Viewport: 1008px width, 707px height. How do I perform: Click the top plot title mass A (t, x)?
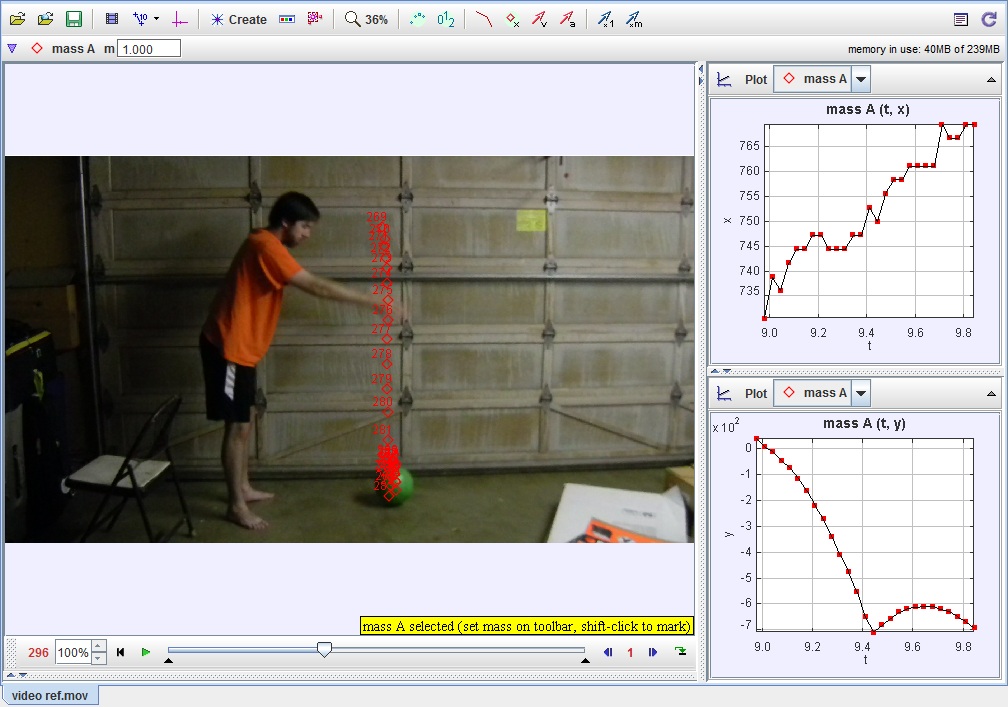pyautogui.click(x=867, y=109)
